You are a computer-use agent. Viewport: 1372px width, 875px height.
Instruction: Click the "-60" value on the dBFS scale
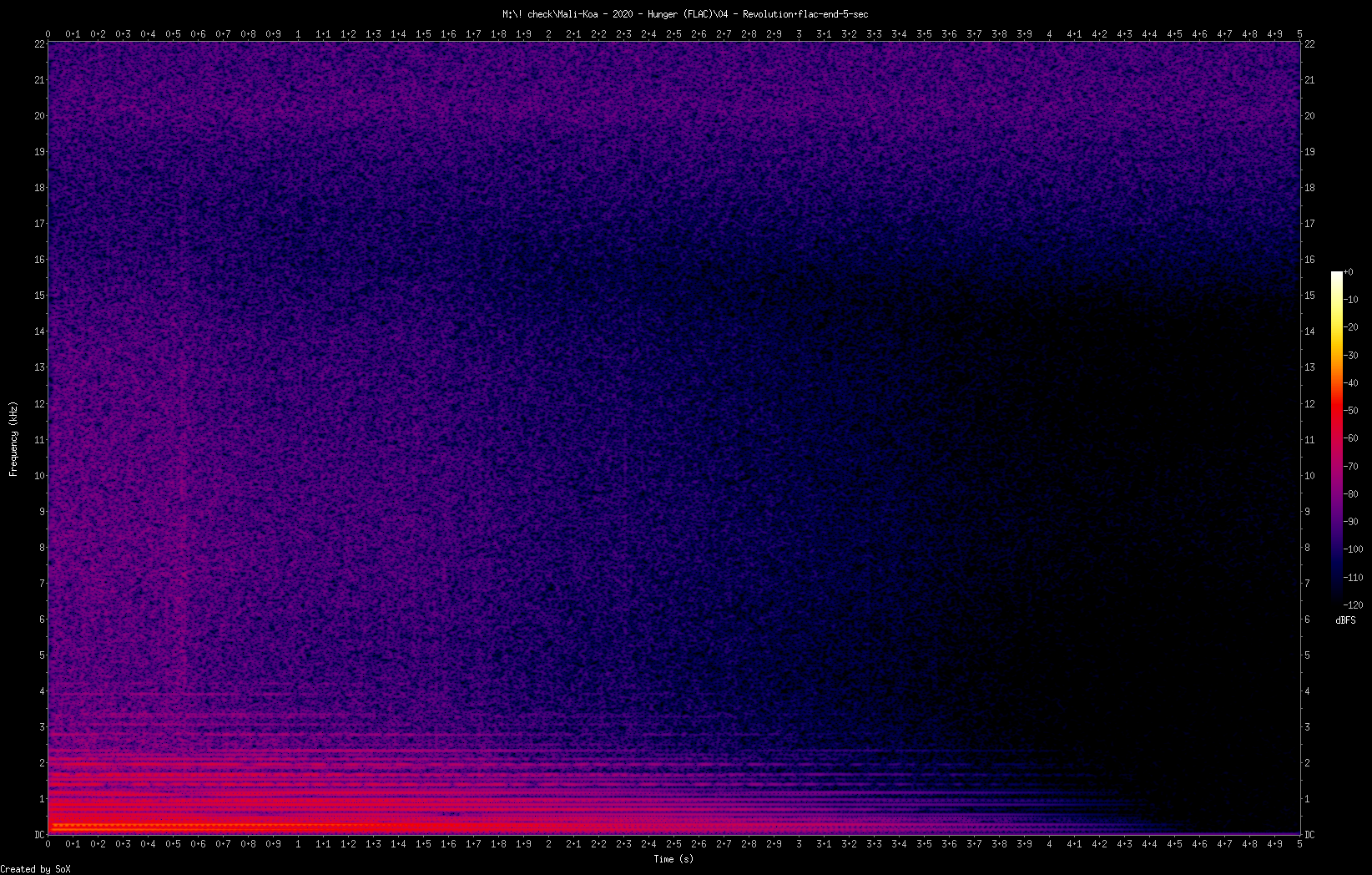1351,438
